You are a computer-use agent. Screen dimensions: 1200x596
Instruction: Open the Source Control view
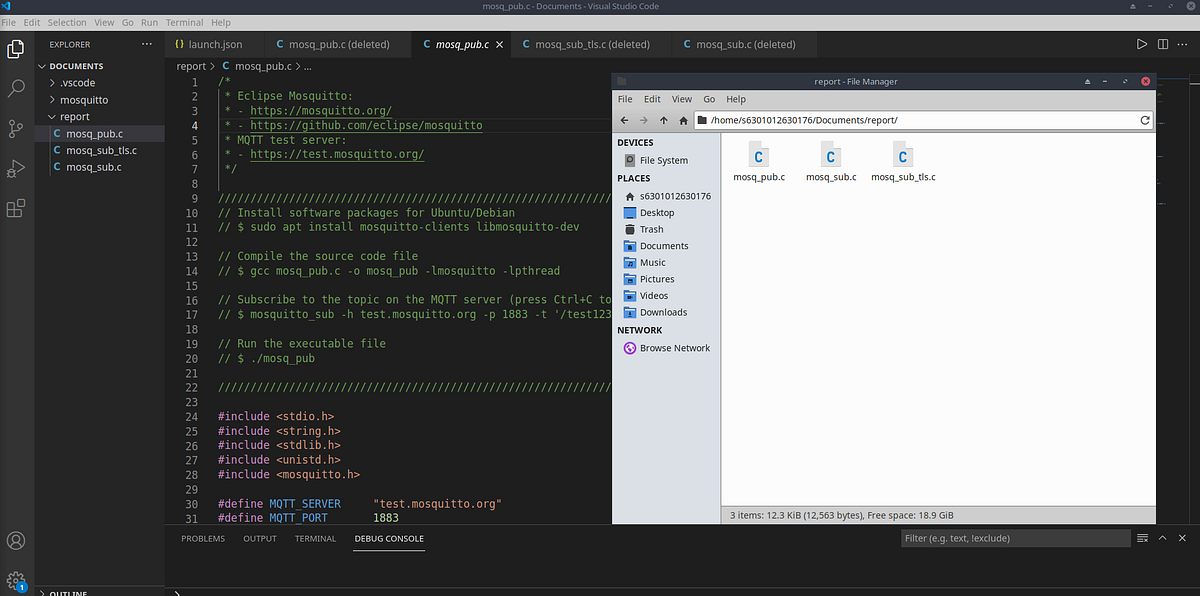pos(15,127)
